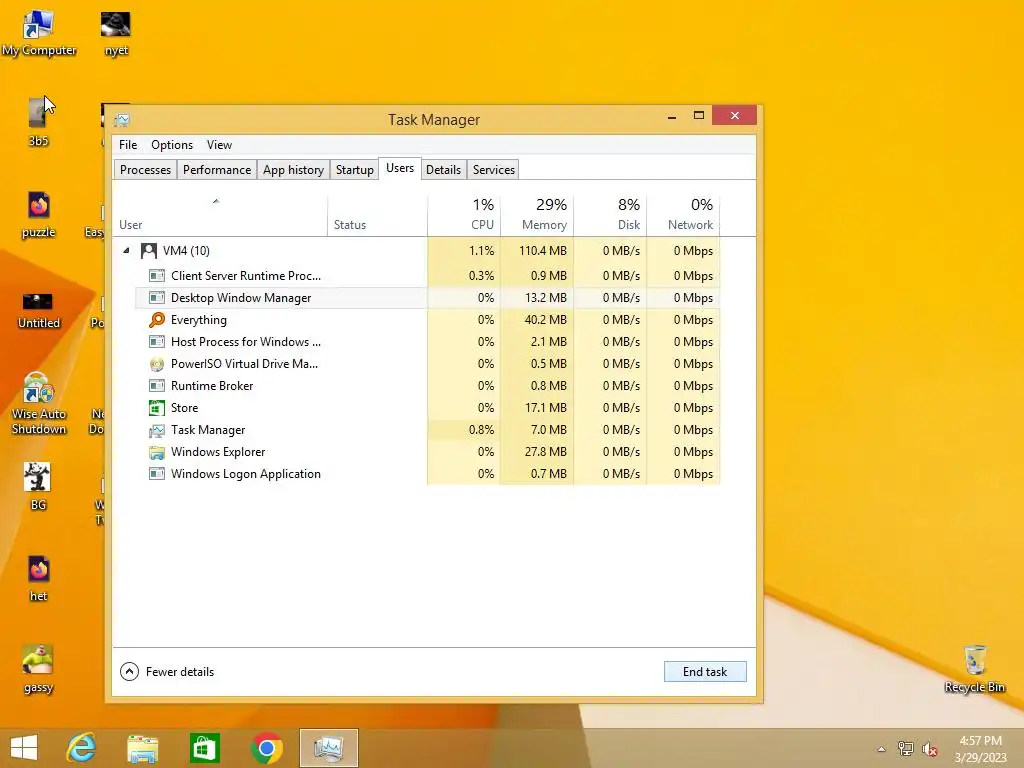
Task: Click the network tray icon
Action: 906,749
